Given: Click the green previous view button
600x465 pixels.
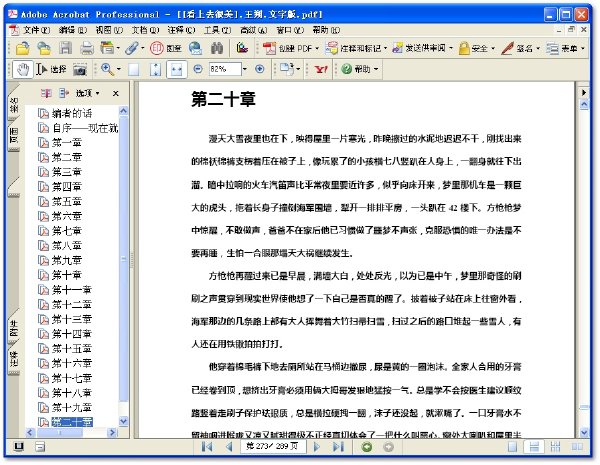Looking at the screenshot, I should (x=367, y=447).
